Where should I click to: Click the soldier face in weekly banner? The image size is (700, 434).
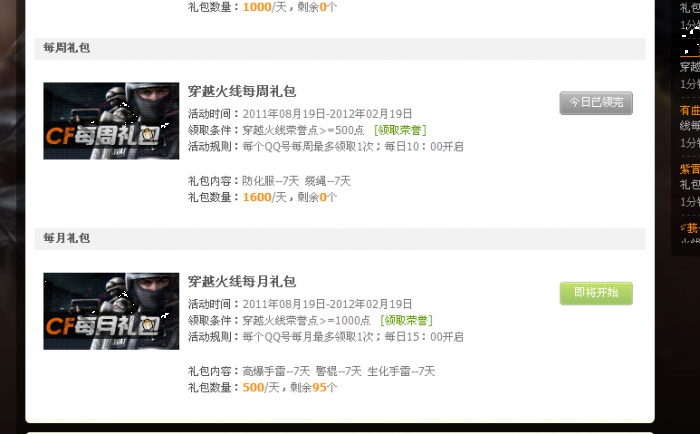pyautogui.click(x=153, y=100)
